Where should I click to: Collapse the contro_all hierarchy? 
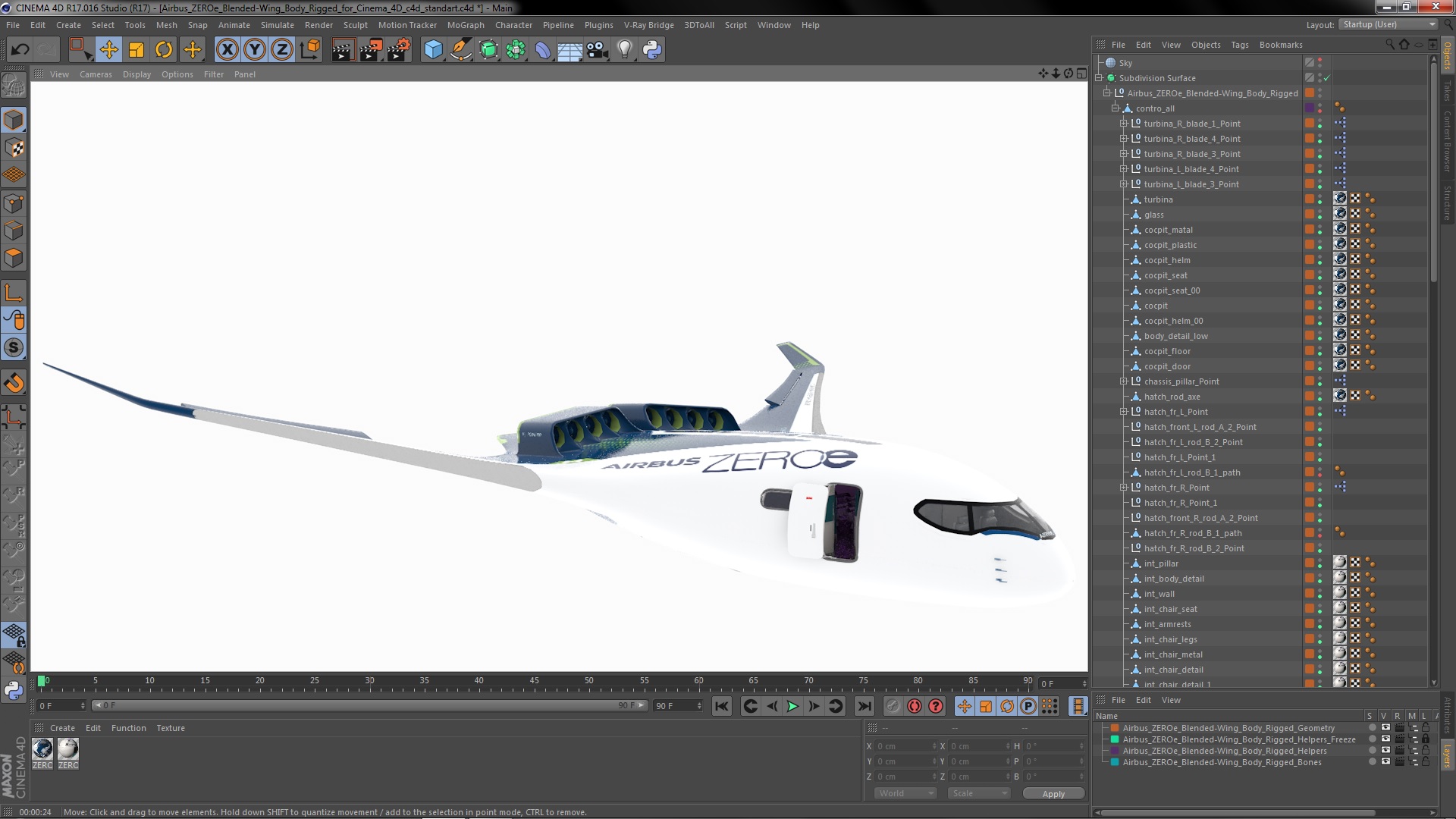(x=1116, y=108)
